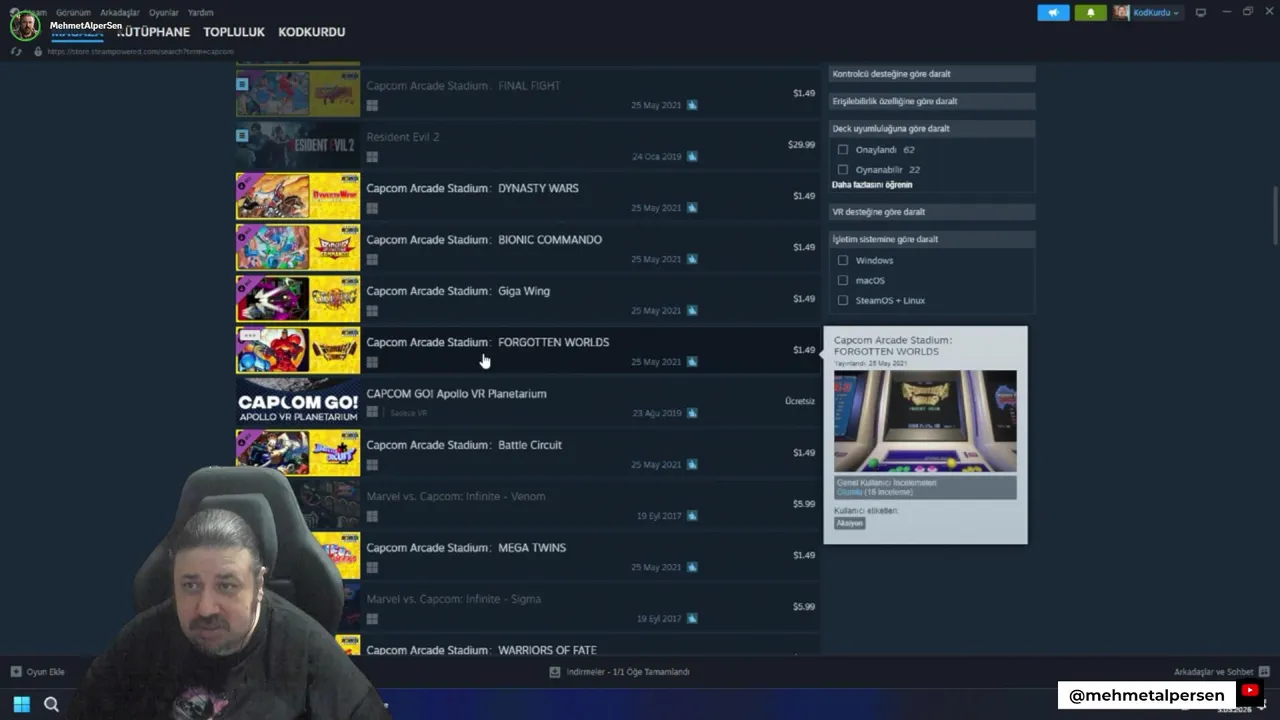
Task: Open Capcom Arcade Stadium: FORGOTTEN WORLDS title
Action: click(488, 342)
